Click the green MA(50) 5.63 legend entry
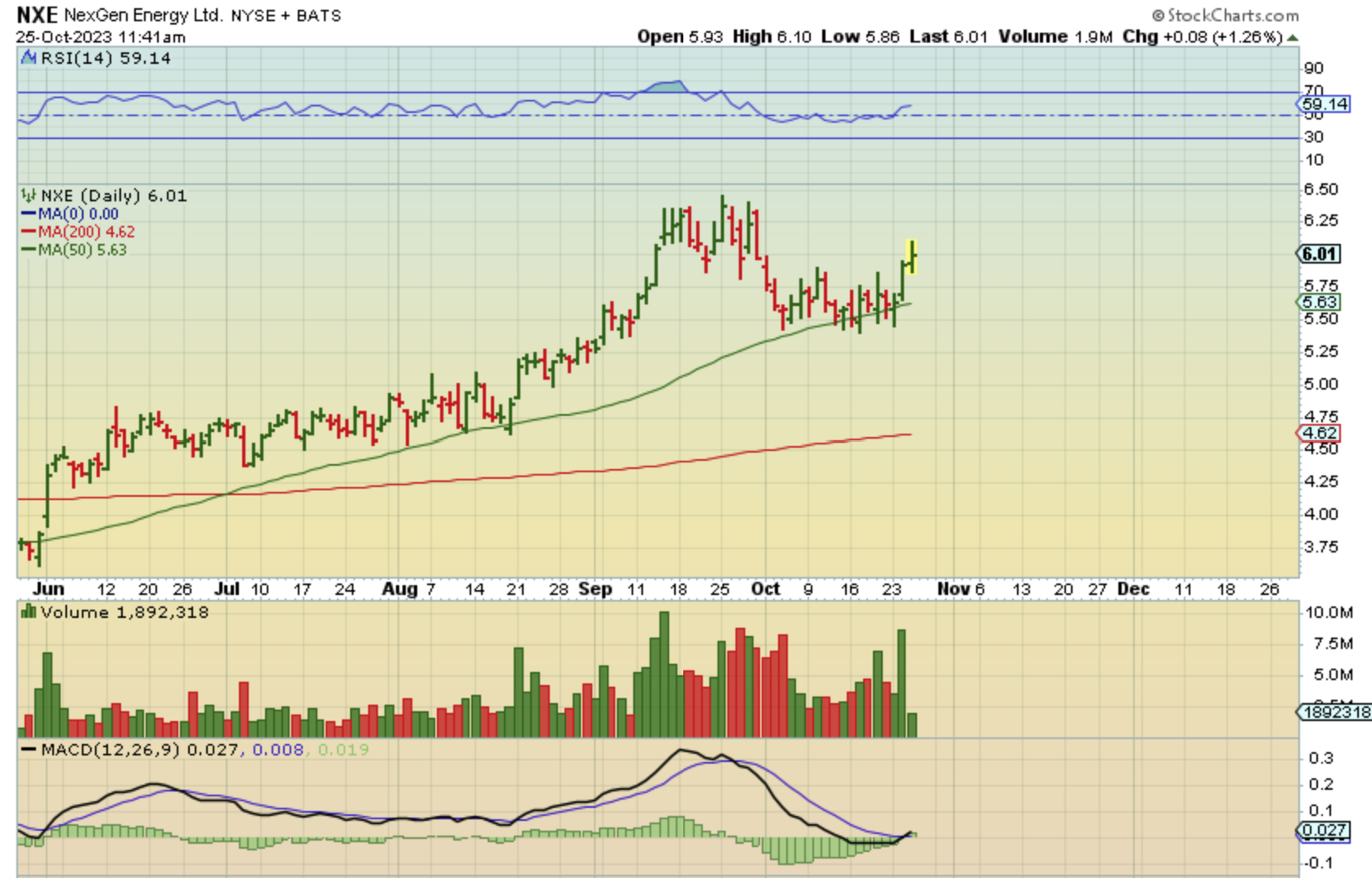The image size is (1372, 879). [74, 250]
